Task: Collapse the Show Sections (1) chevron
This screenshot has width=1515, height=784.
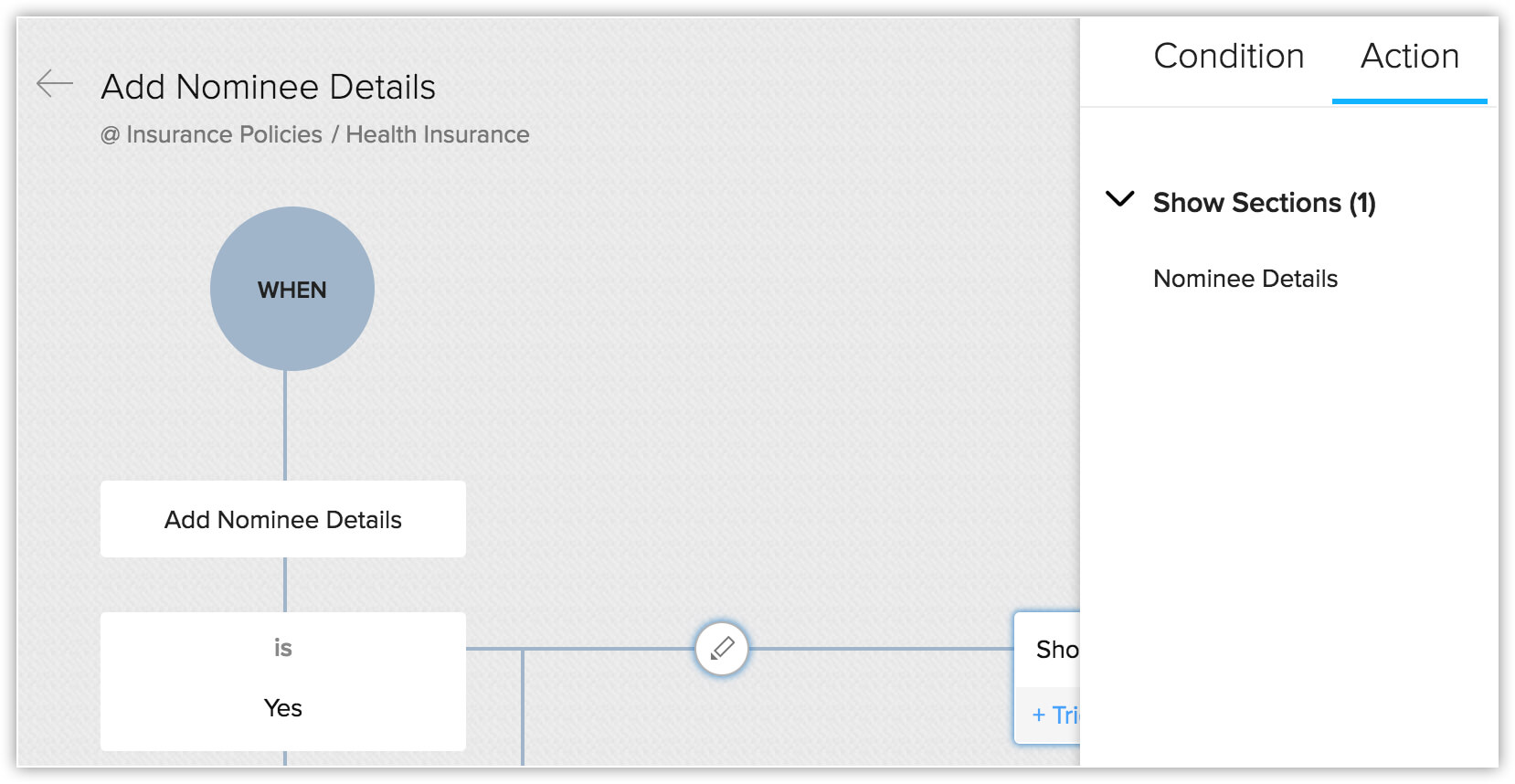Action: 1120,199
